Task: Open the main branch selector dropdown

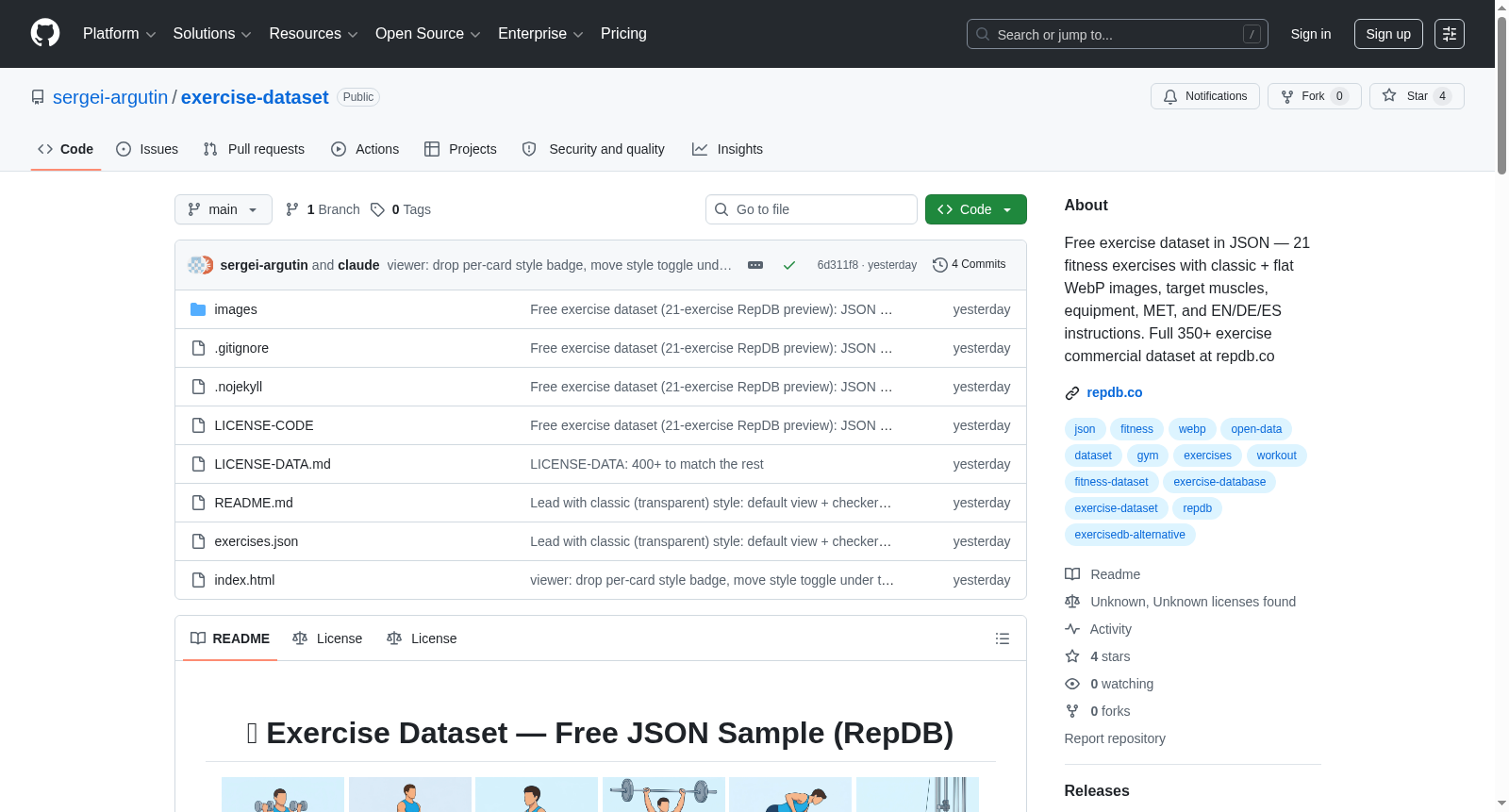Action: tap(224, 209)
